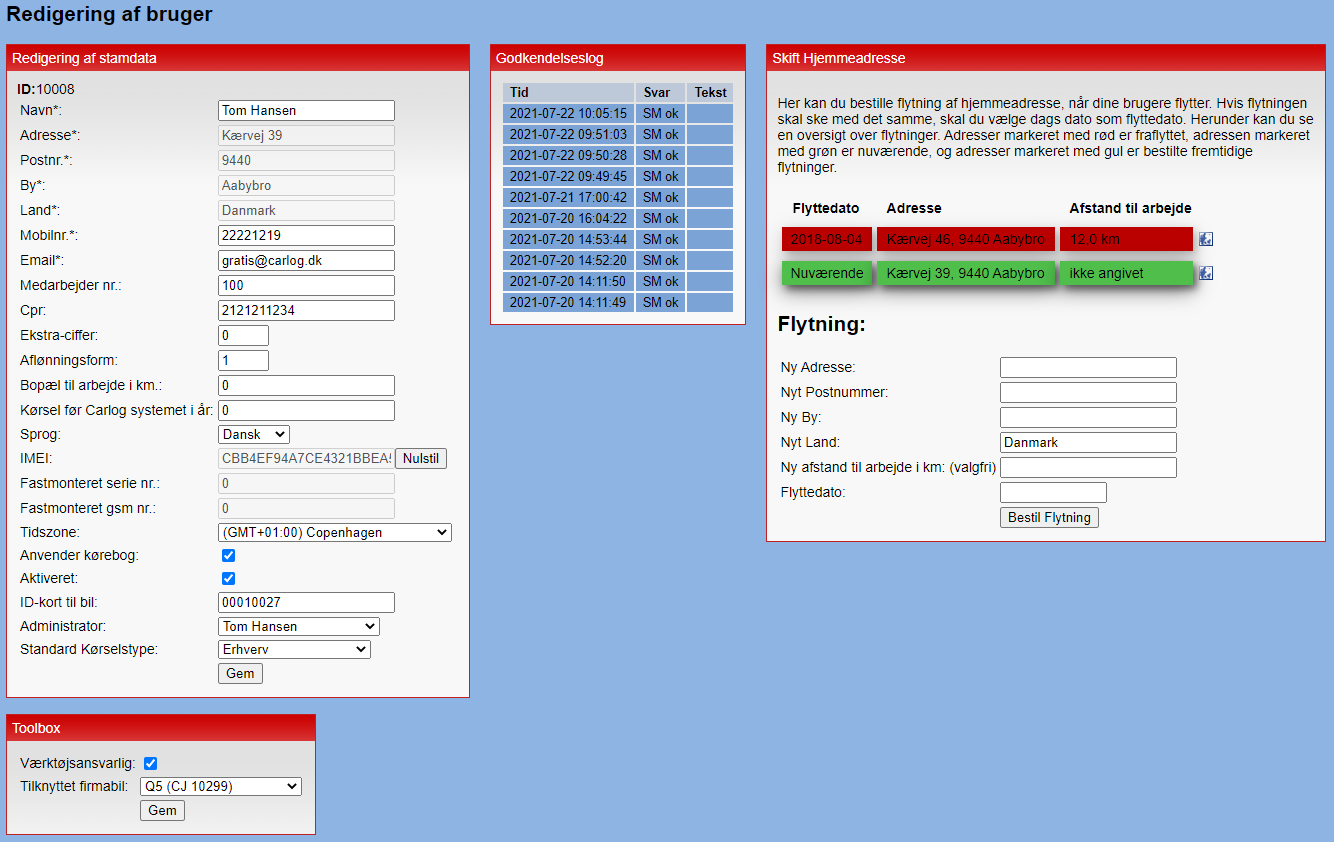The image size is (1334, 842).
Task: Click the green Nuværende address row
Action: 965,273
